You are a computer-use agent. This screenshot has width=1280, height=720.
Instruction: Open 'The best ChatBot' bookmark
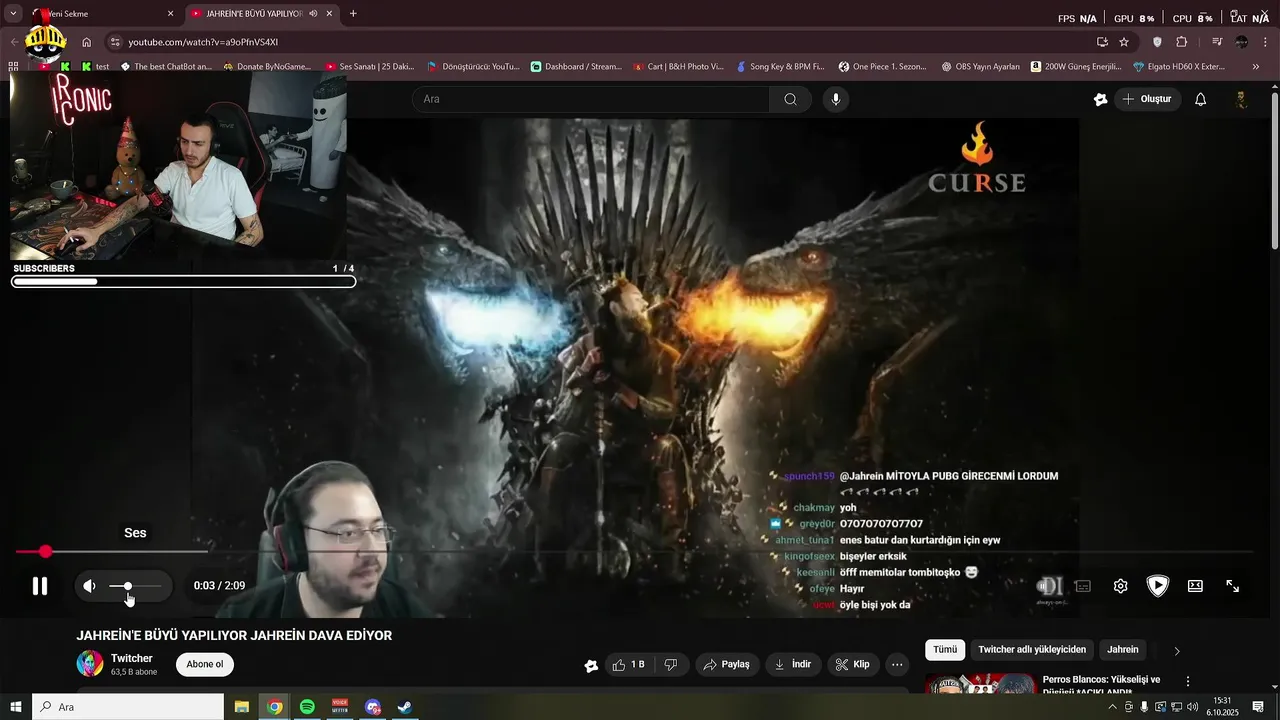pos(166,67)
